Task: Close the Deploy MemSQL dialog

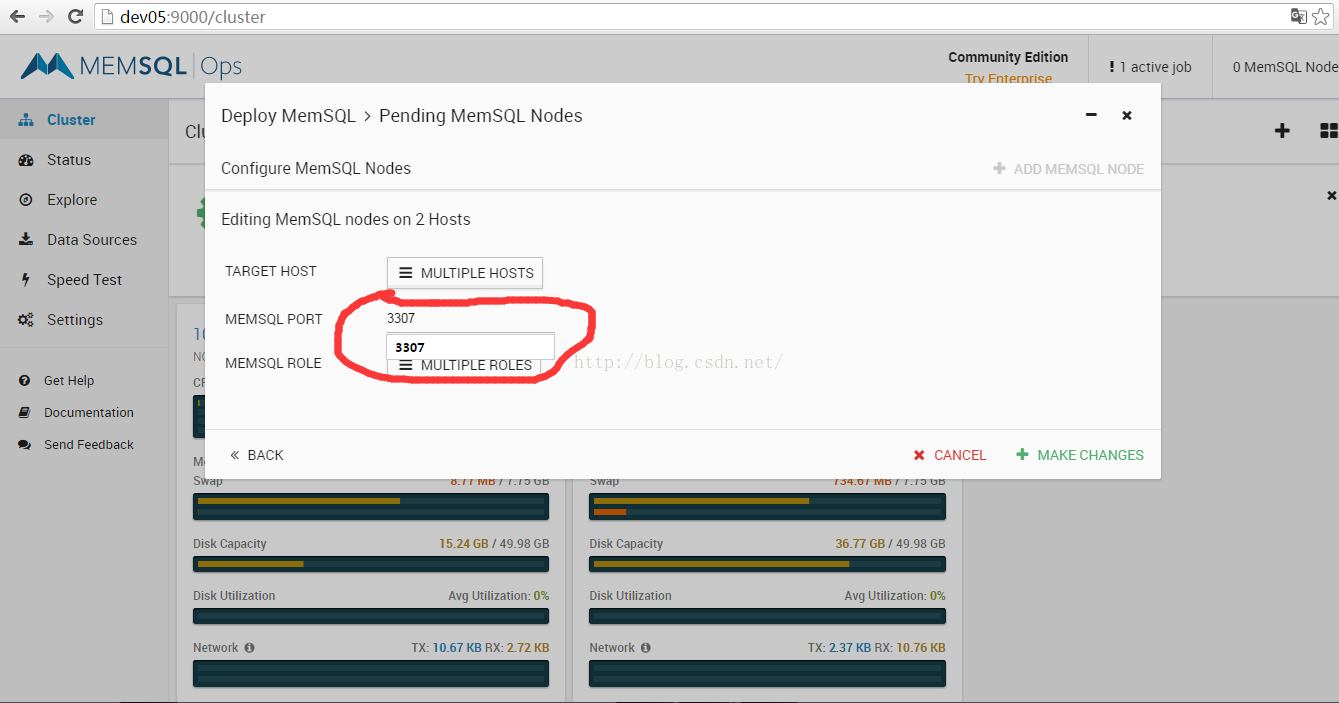Action: 1127,115
